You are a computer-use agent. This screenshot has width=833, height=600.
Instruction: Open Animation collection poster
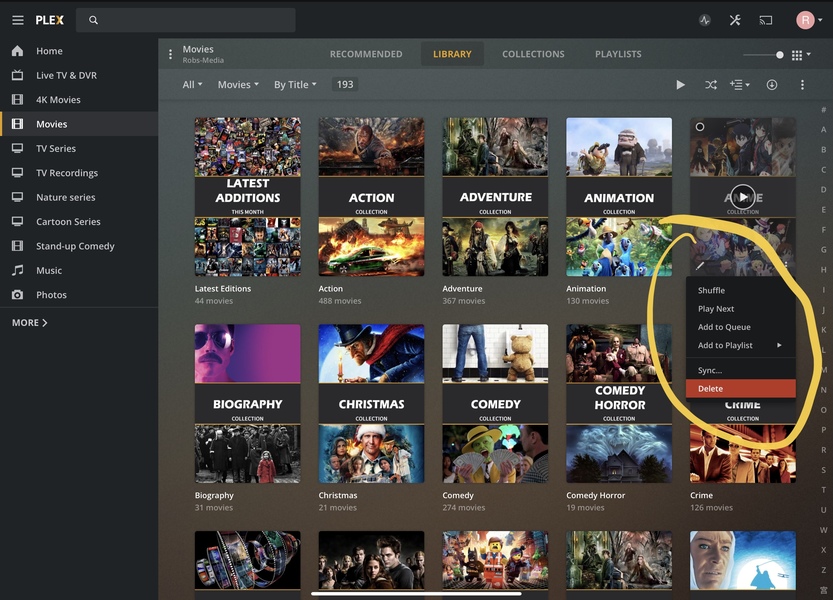pos(619,197)
